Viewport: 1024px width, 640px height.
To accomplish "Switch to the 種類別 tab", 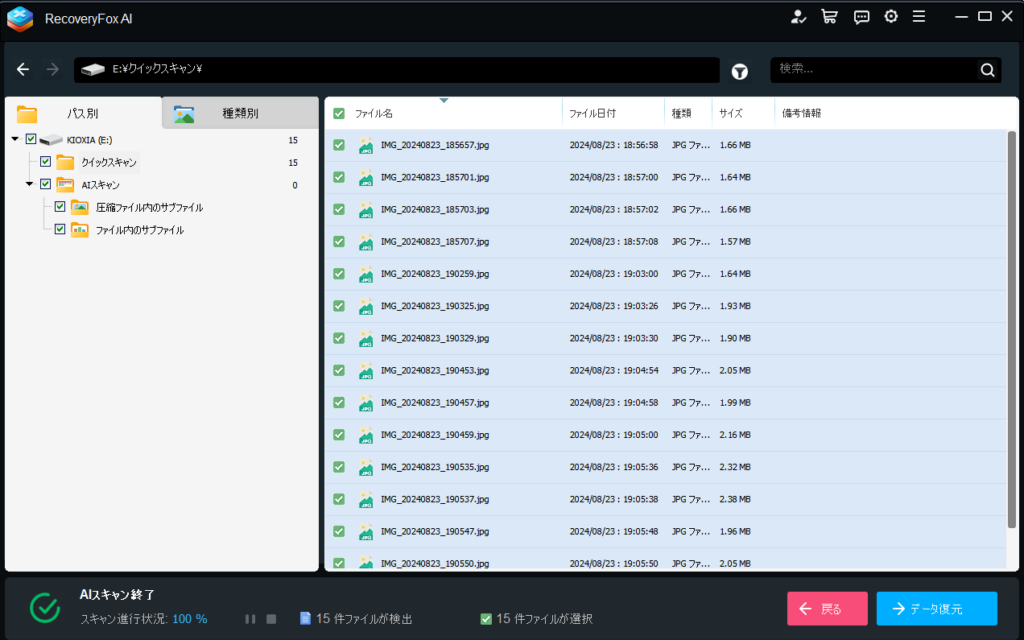I will coord(240,113).
